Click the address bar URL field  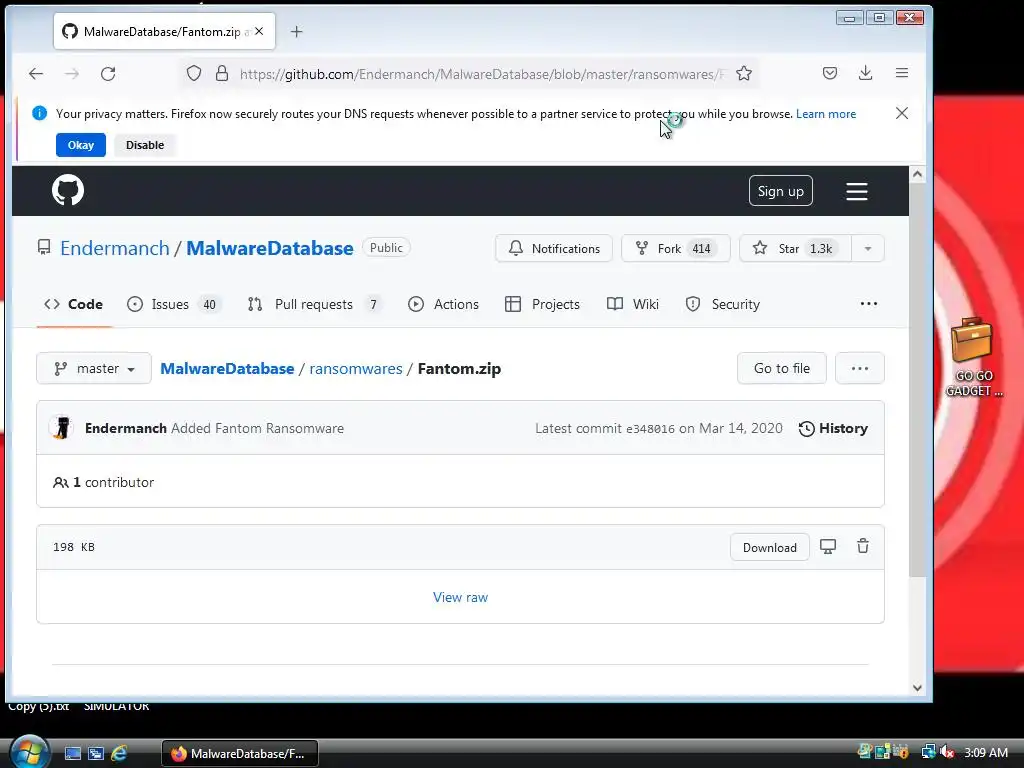pos(482,74)
